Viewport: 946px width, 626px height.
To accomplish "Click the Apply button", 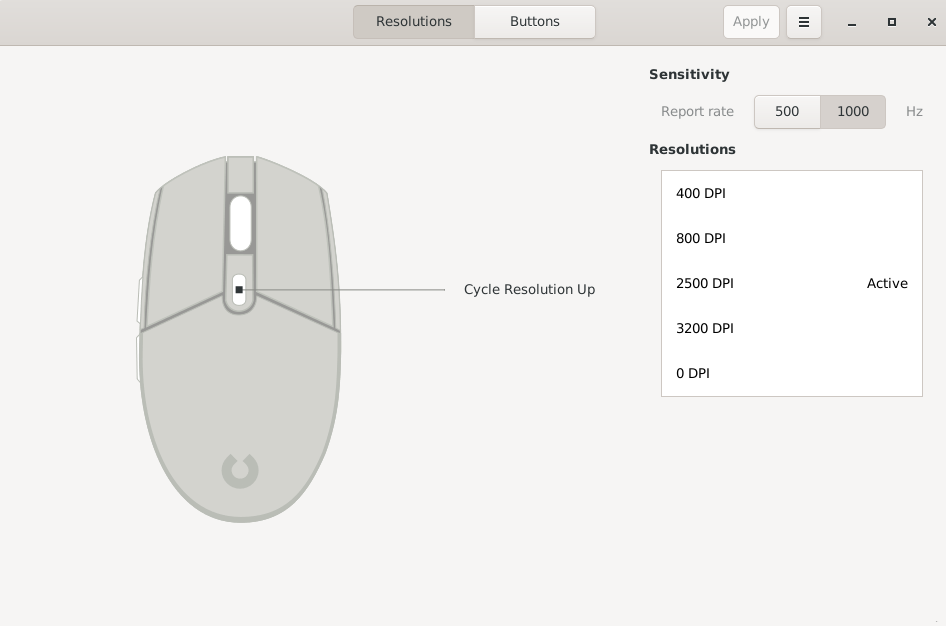I will pyautogui.click(x=751, y=22).
